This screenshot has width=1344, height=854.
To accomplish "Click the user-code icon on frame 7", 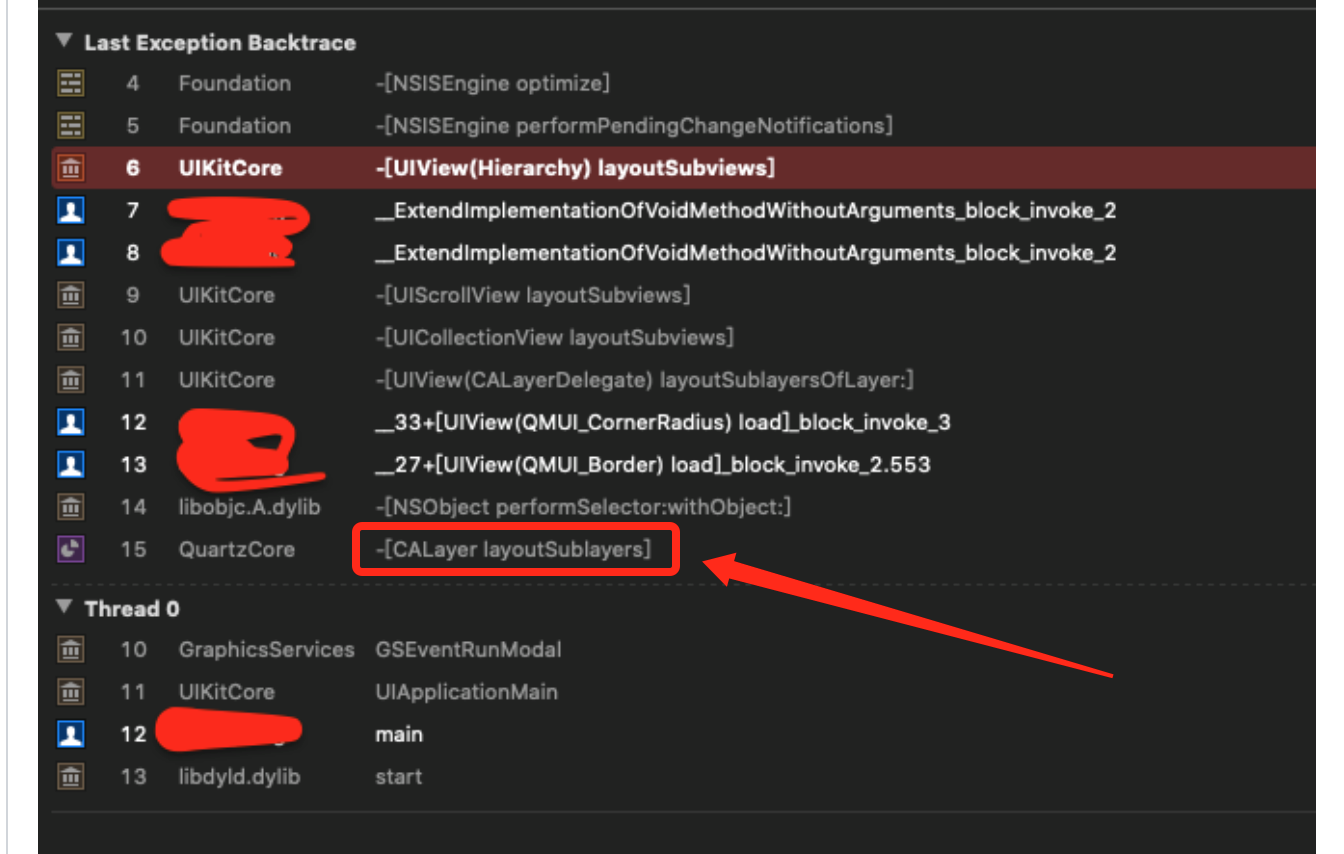I will (70, 210).
